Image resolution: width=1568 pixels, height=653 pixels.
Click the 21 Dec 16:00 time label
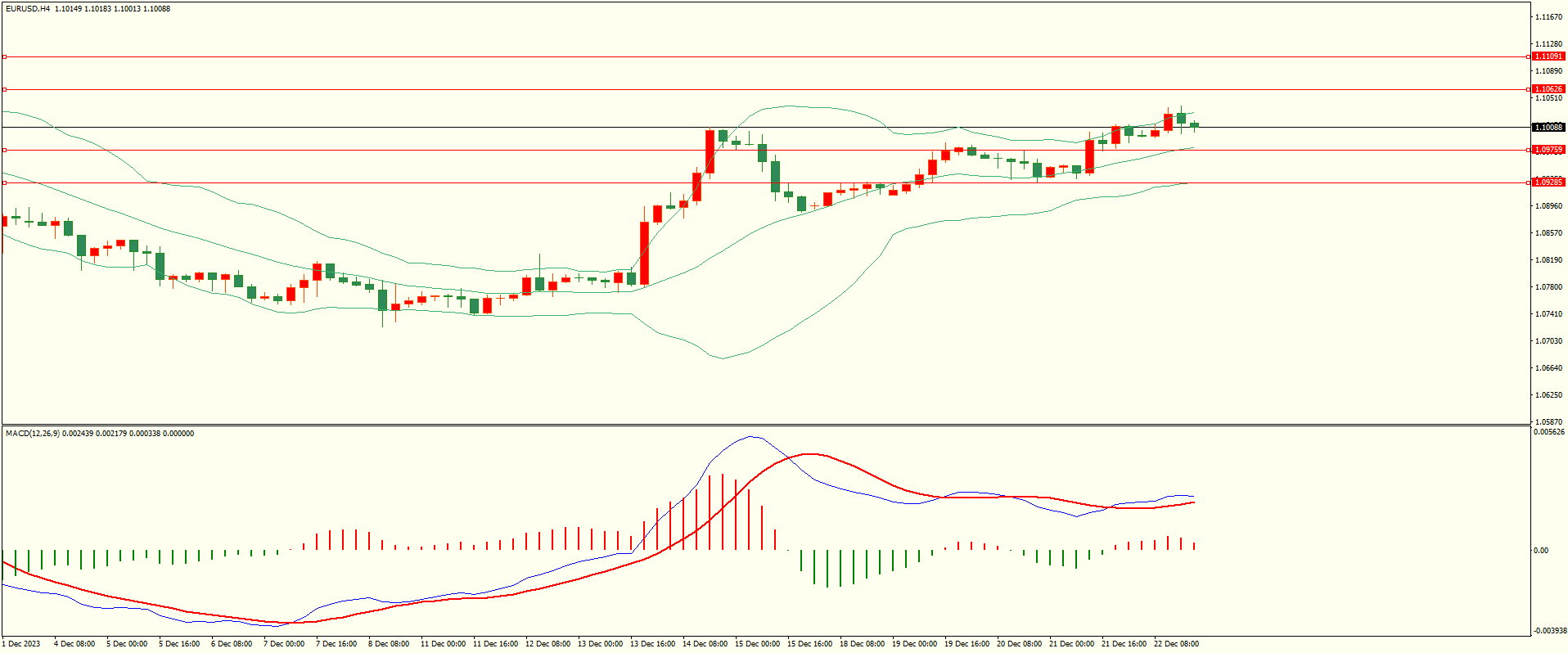pyautogui.click(x=1124, y=644)
